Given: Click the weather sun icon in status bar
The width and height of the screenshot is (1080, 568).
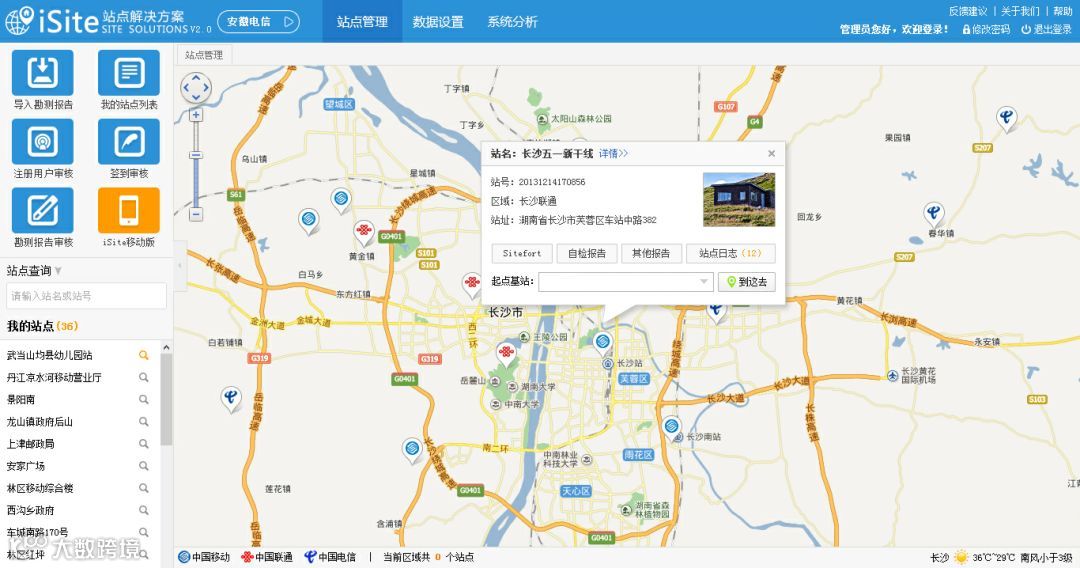Looking at the screenshot, I should click(961, 557).
